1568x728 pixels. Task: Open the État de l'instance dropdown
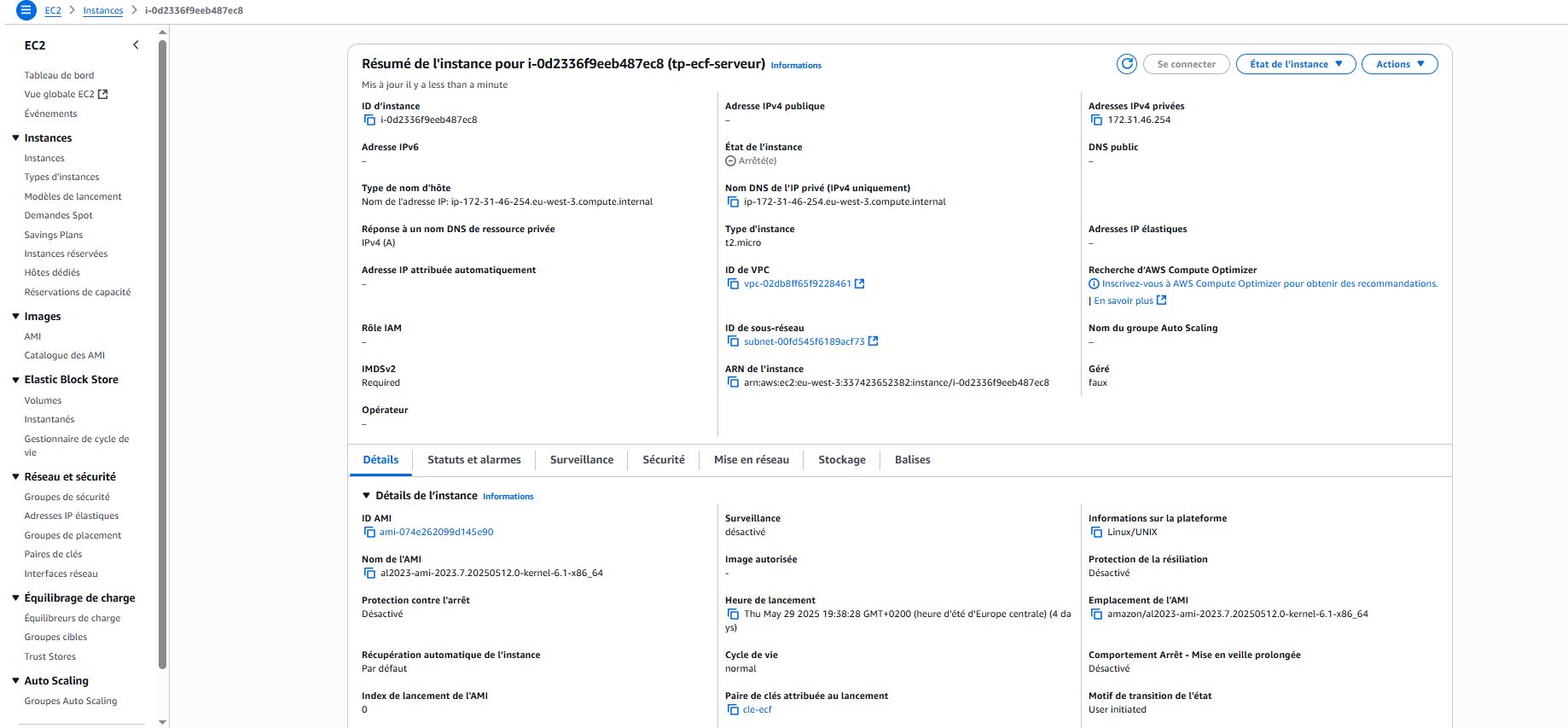click(x=1295, y=64)
